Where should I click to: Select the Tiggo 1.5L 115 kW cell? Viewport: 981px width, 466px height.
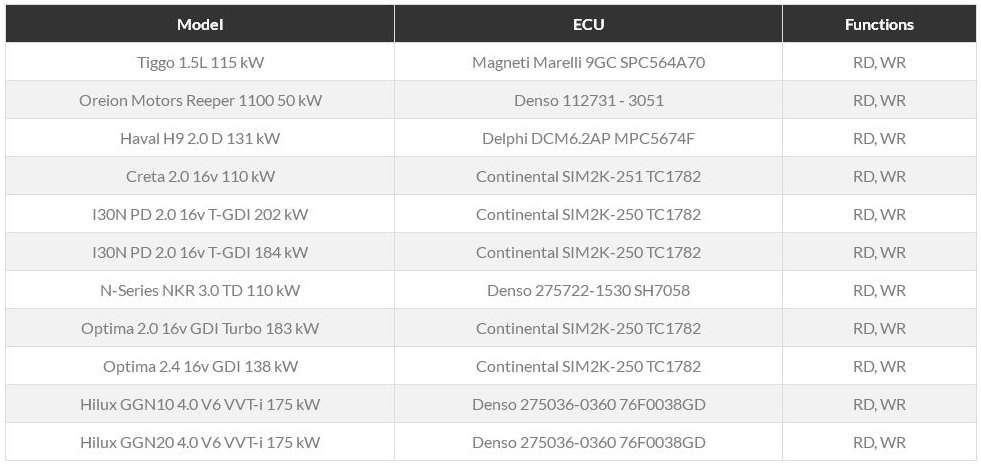tap(200, 63)
